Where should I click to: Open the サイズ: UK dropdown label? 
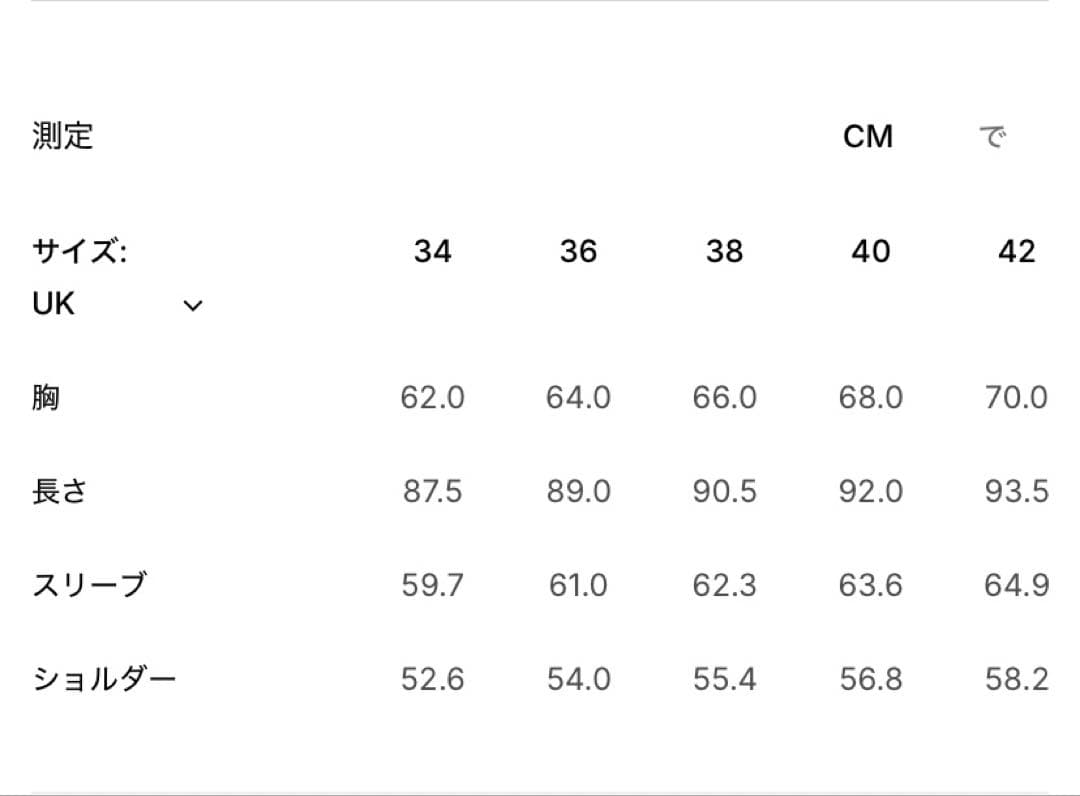(x=80, y=277)
